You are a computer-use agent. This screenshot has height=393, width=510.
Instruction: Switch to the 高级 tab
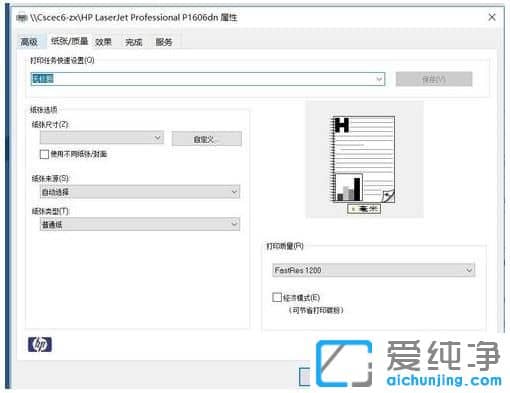(x=29, y=42)
